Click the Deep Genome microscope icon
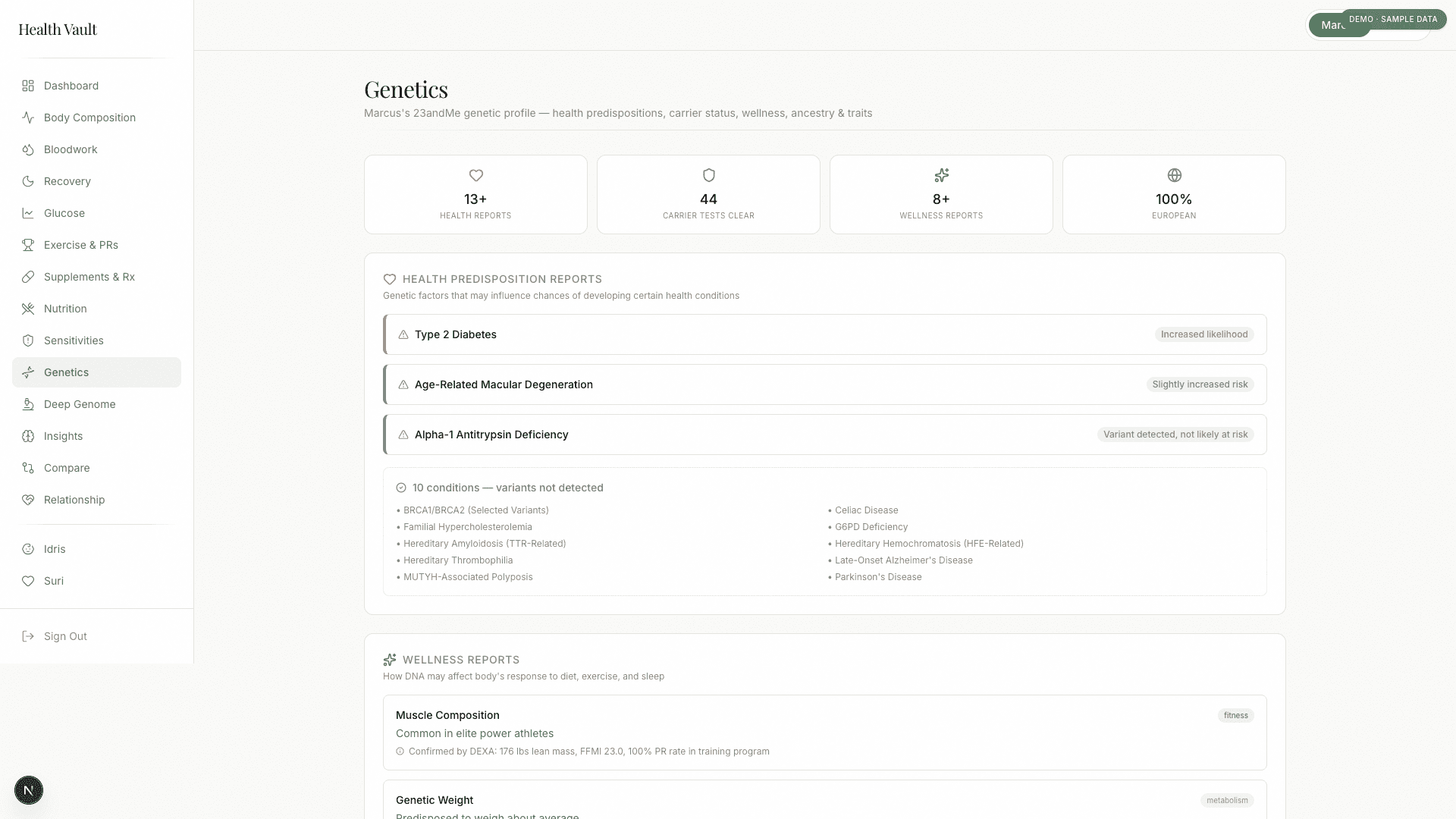The width and height of the screenshot is (1456, 819). point(28,404)
